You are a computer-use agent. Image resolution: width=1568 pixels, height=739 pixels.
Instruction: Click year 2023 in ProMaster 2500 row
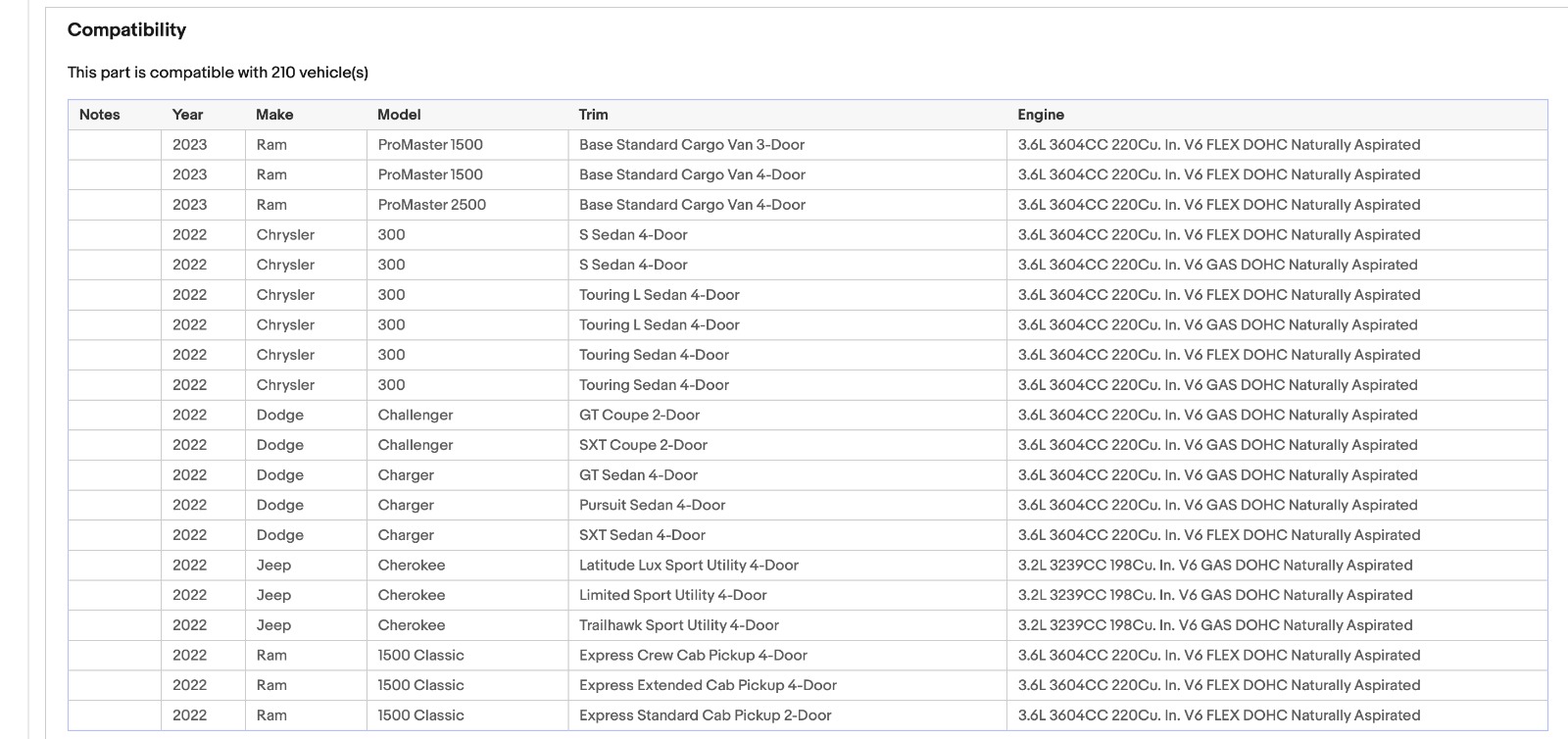(x=203, y=205)
